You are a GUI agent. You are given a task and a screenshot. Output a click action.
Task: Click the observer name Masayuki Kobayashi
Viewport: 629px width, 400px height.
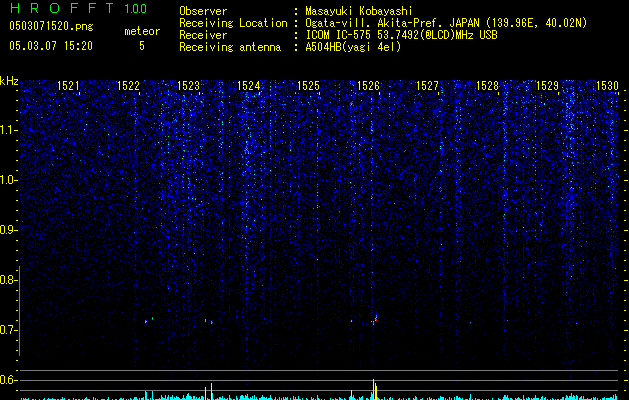[x=359, y=11]
